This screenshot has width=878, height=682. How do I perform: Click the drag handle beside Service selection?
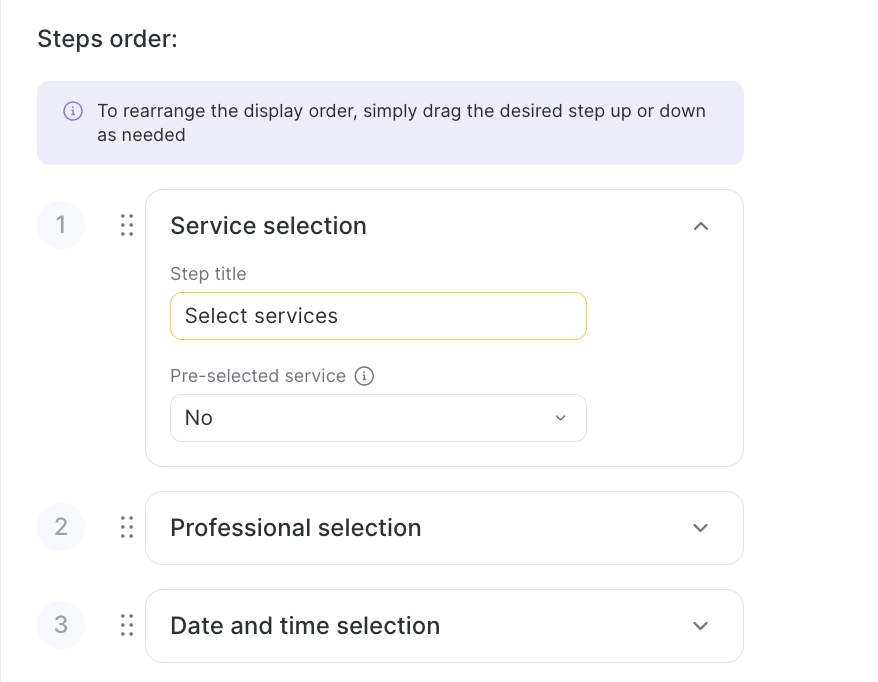coord(127,225)
